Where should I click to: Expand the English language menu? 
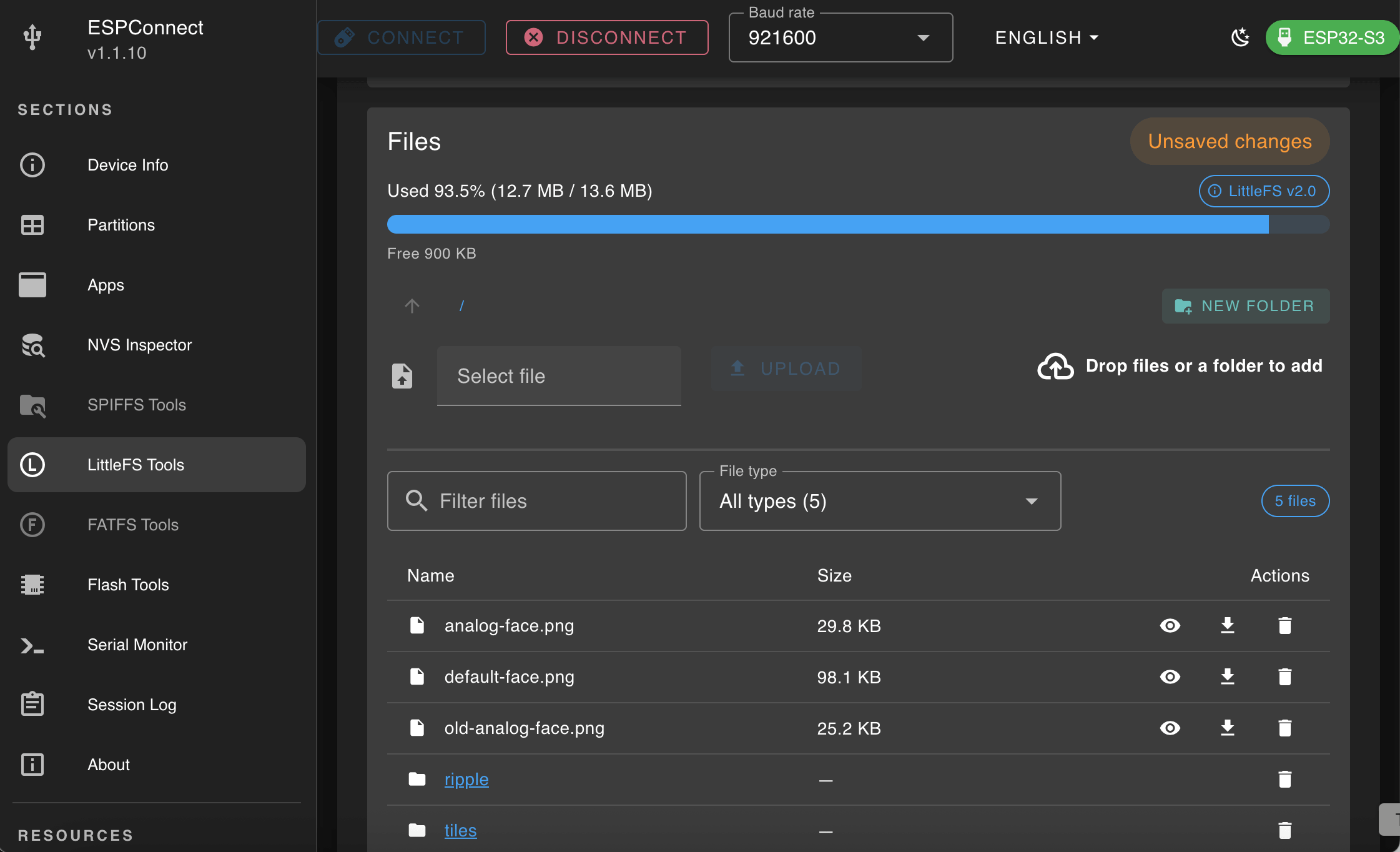tap(1047, 37)
